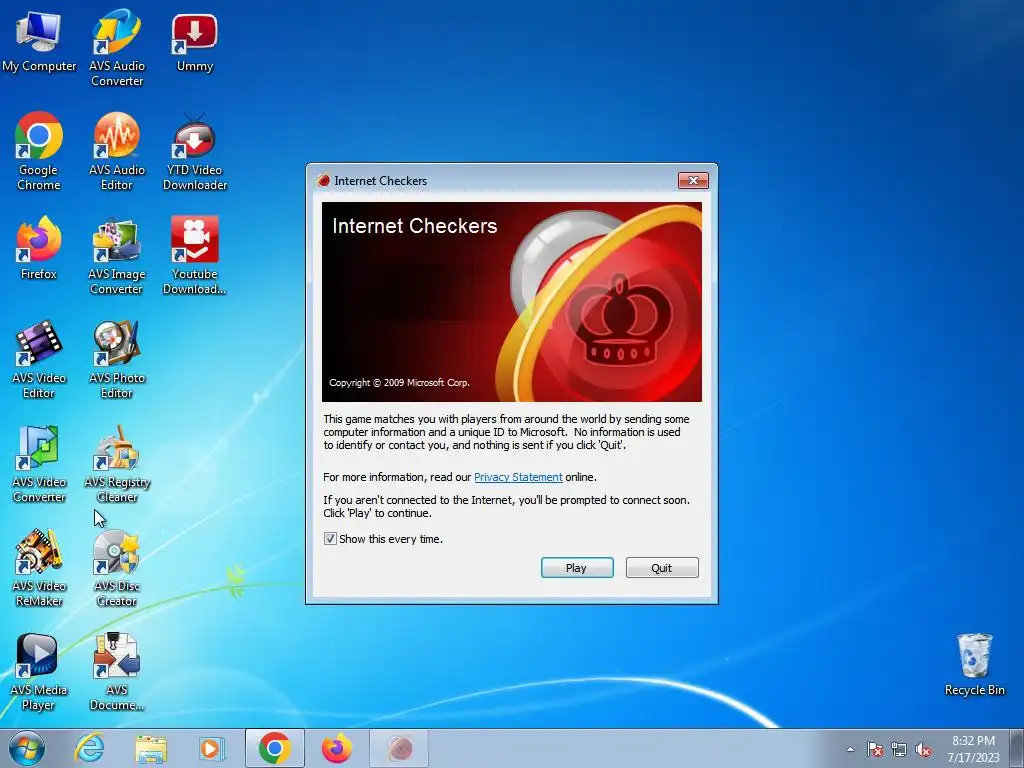Switch to Chrome in the taskbar

pyautogui.click(x=275, y=748)
